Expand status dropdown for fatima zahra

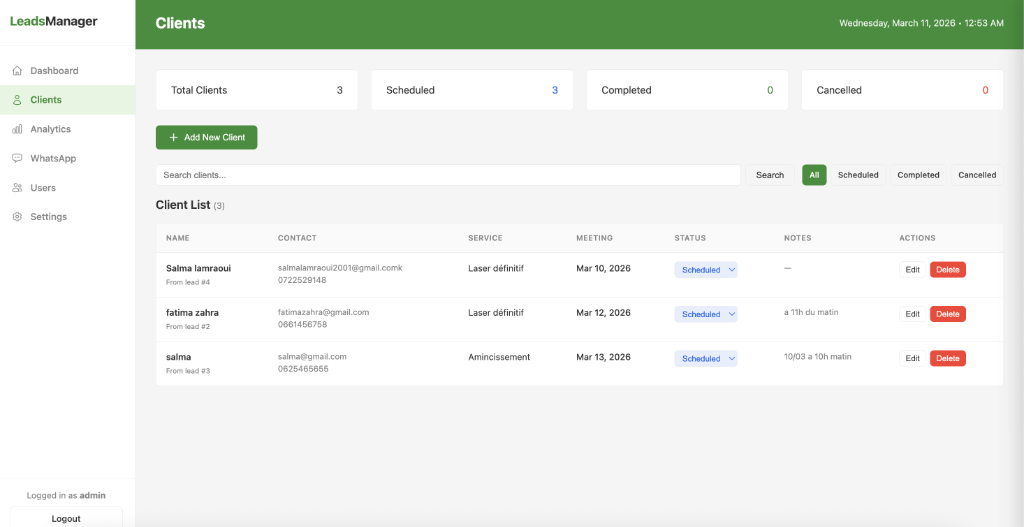[x=706, y=314]
